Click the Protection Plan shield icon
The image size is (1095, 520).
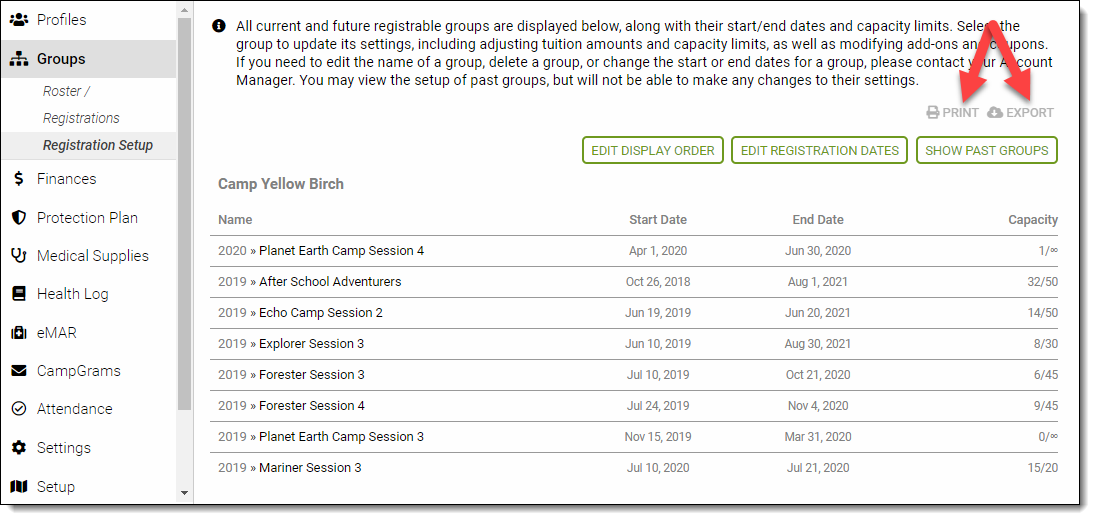point(18,218)
